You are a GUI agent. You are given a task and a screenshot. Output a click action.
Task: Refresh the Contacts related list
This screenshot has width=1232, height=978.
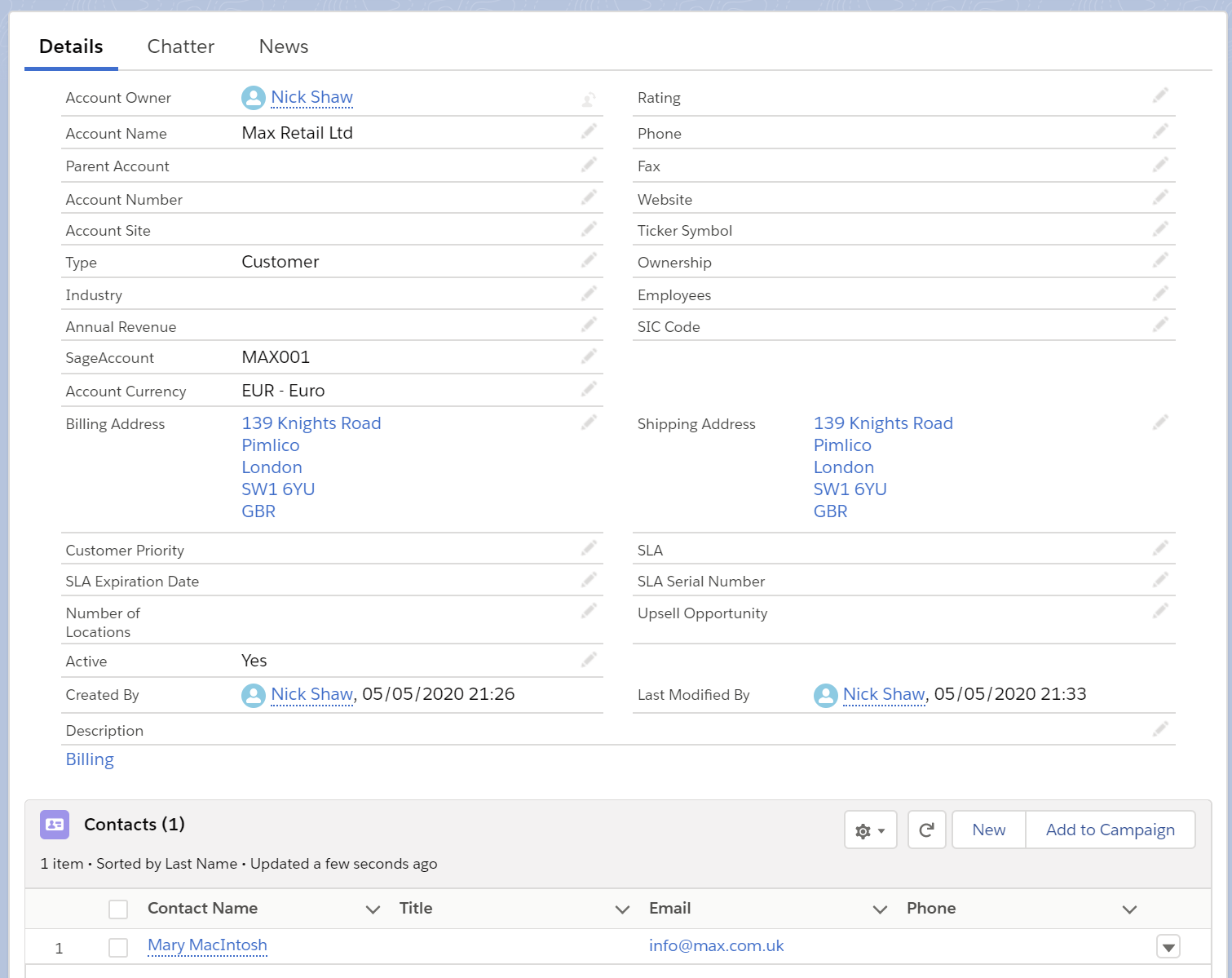click(926, 830)
